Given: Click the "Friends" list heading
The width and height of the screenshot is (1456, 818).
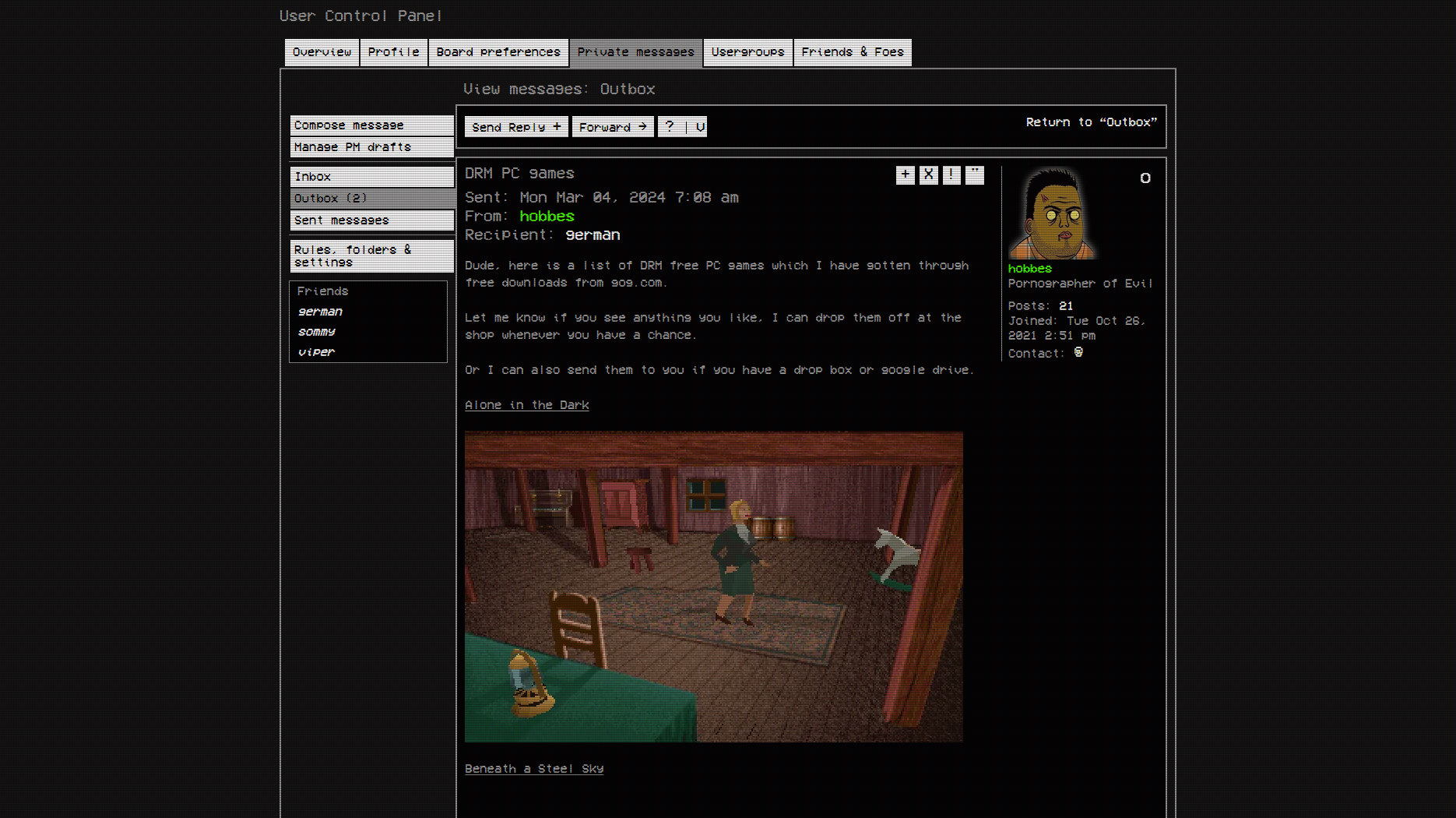Looking at the screenshot, I should [322, 291].
